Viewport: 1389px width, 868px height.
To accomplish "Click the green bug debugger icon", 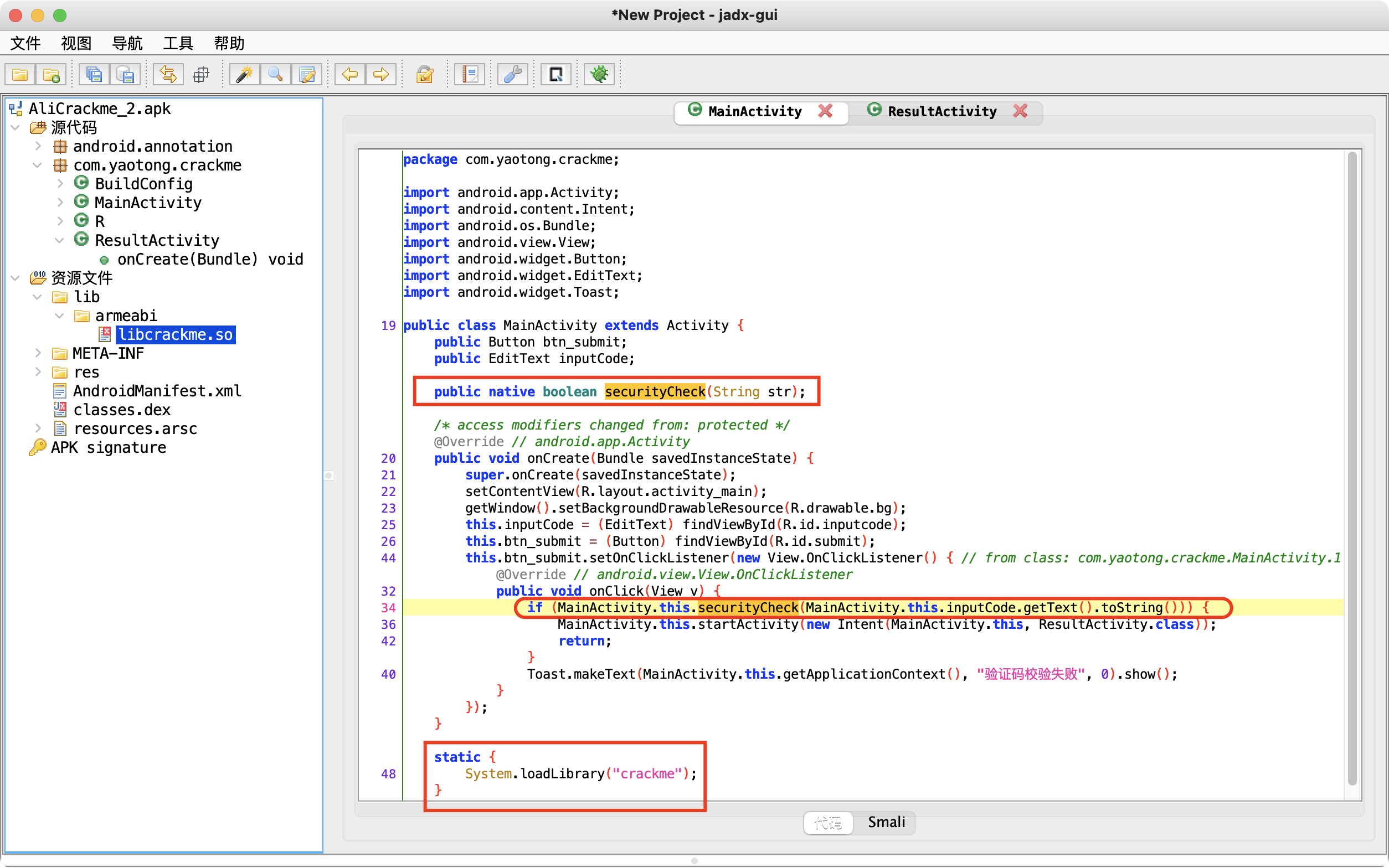I will click(x=599, y=75).
